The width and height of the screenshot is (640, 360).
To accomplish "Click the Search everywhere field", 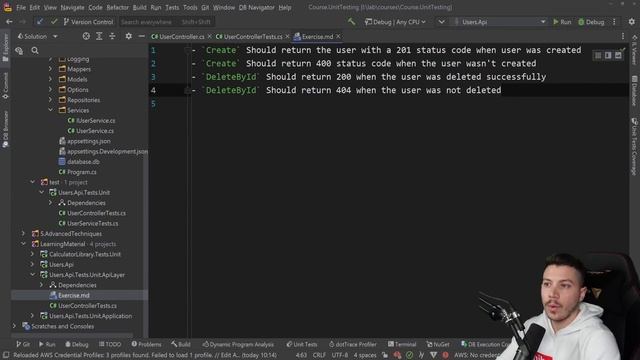I will coord(167,22).
